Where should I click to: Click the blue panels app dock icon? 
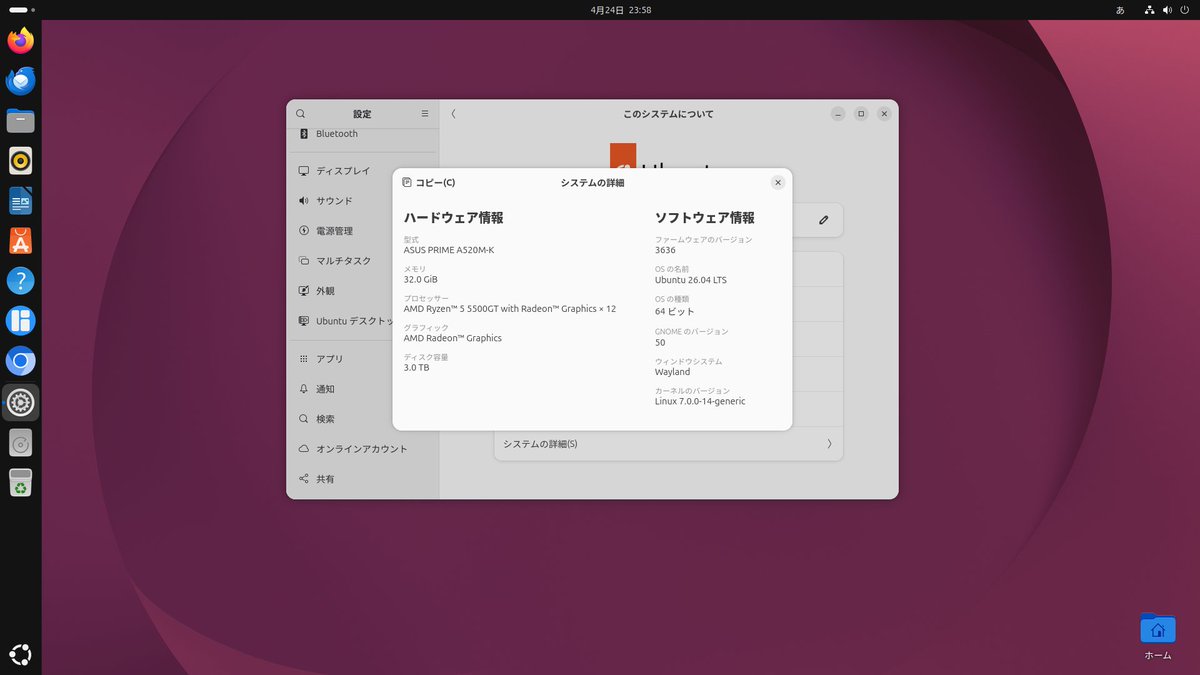[20, 321]
